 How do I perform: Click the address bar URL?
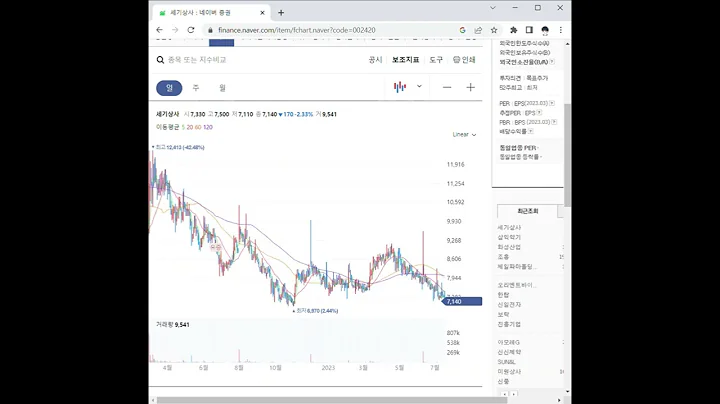point(297,30)
